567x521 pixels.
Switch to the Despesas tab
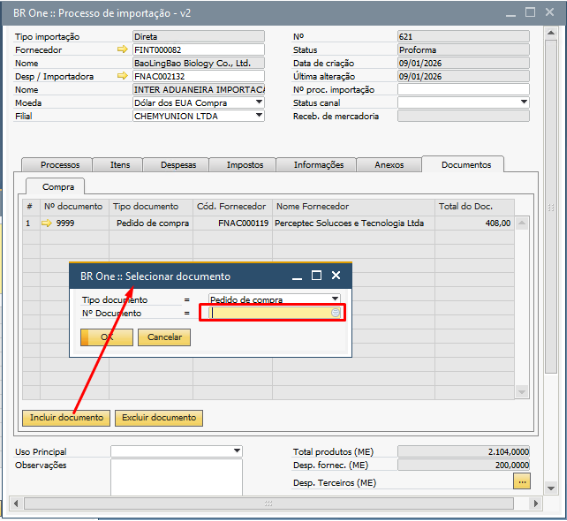pos(178,165)
